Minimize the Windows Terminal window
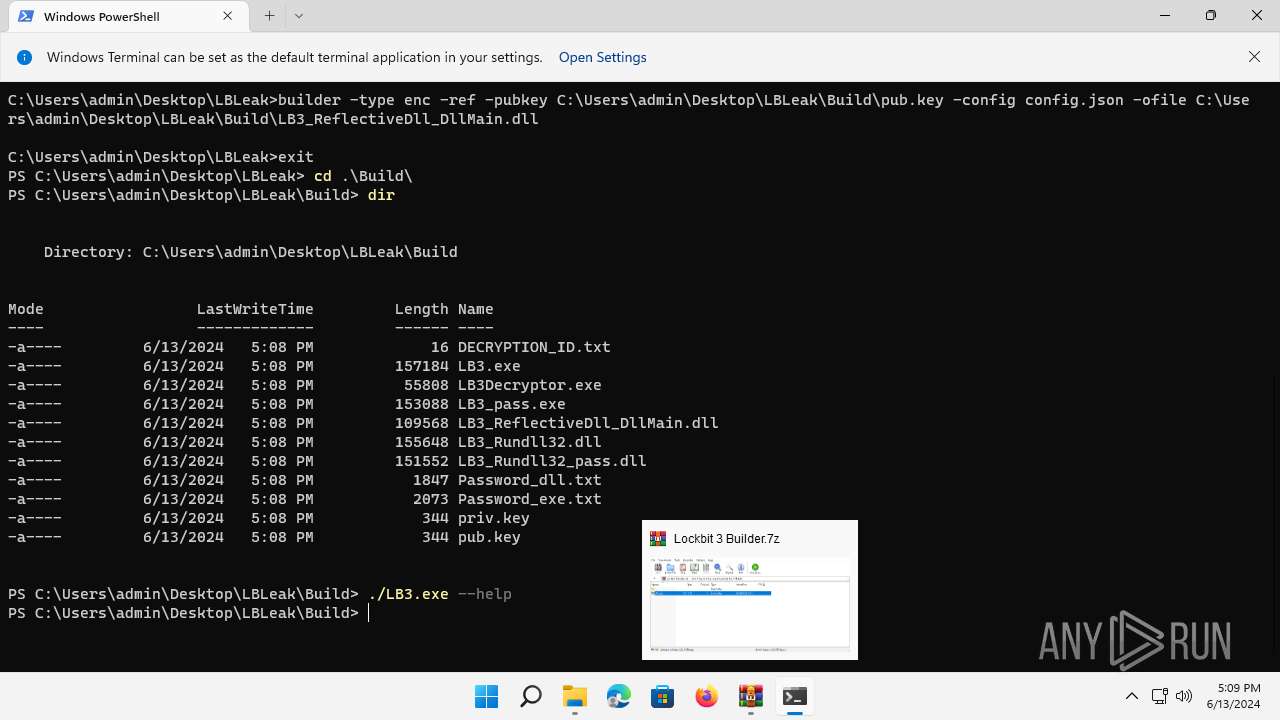The height and width of the screenshot is (720, 1280). coord(1165,16)
